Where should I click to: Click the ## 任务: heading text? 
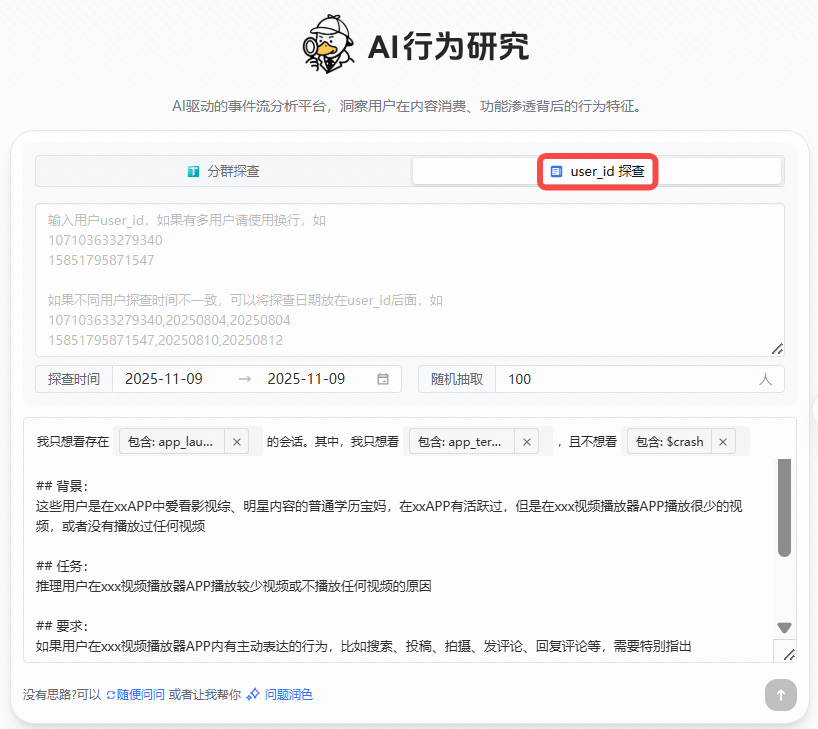pyautogui.click(x=62, y=566)
